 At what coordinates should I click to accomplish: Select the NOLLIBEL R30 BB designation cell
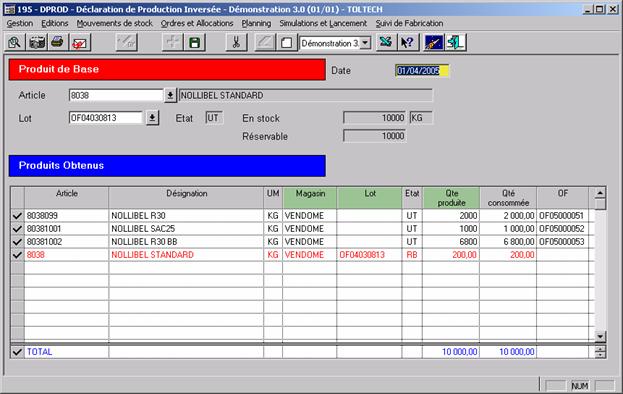click(186, 242)
